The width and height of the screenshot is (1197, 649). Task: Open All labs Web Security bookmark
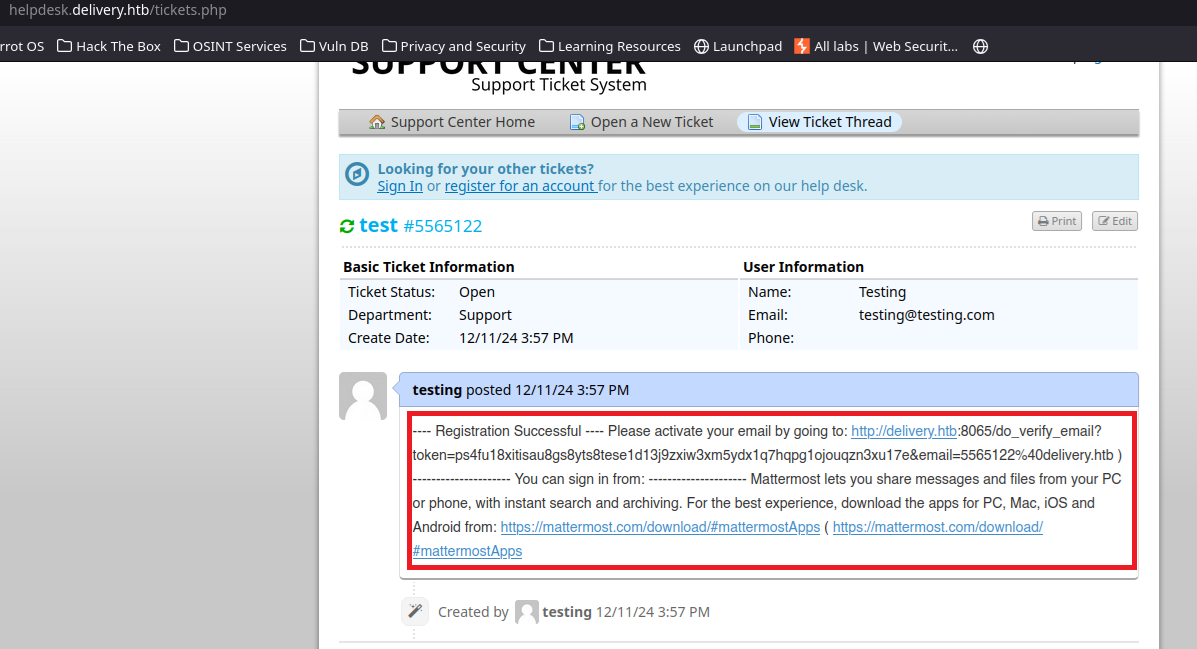876,46
